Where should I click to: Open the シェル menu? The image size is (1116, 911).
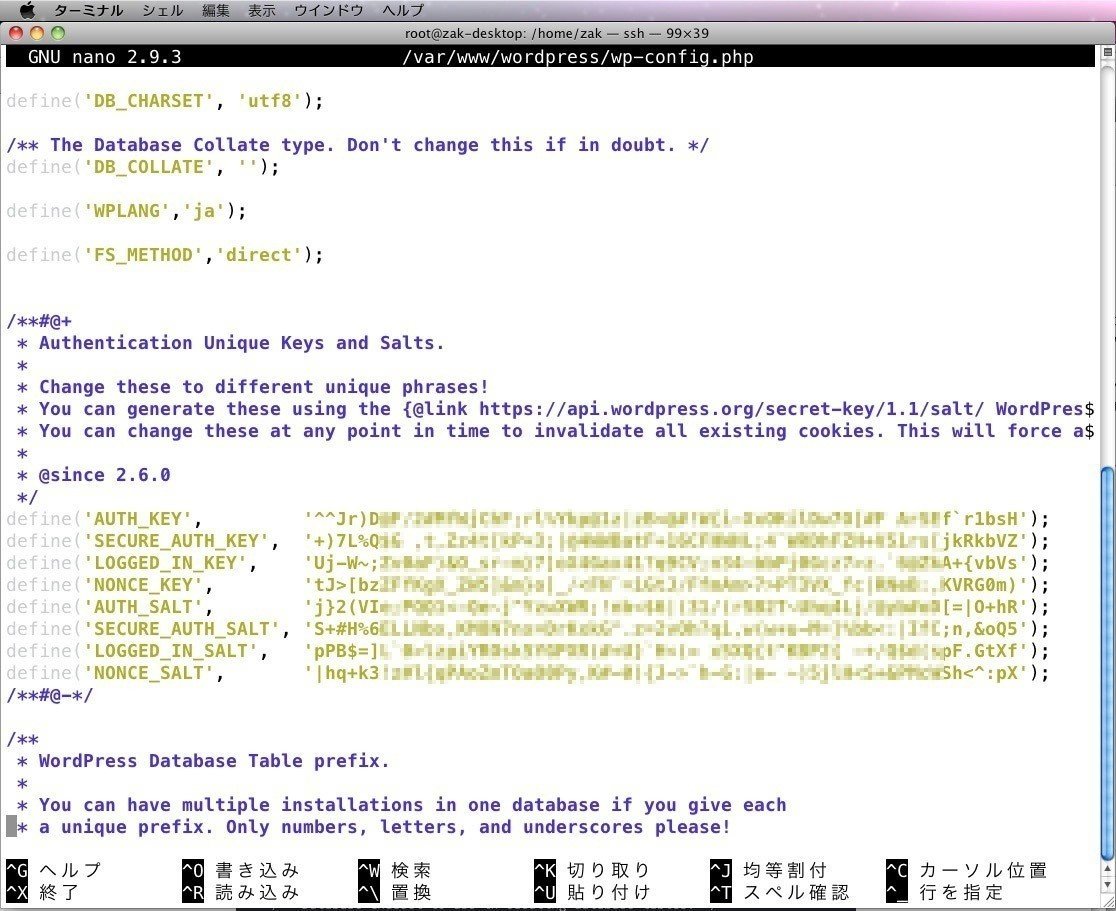click(x=163, y=11)
